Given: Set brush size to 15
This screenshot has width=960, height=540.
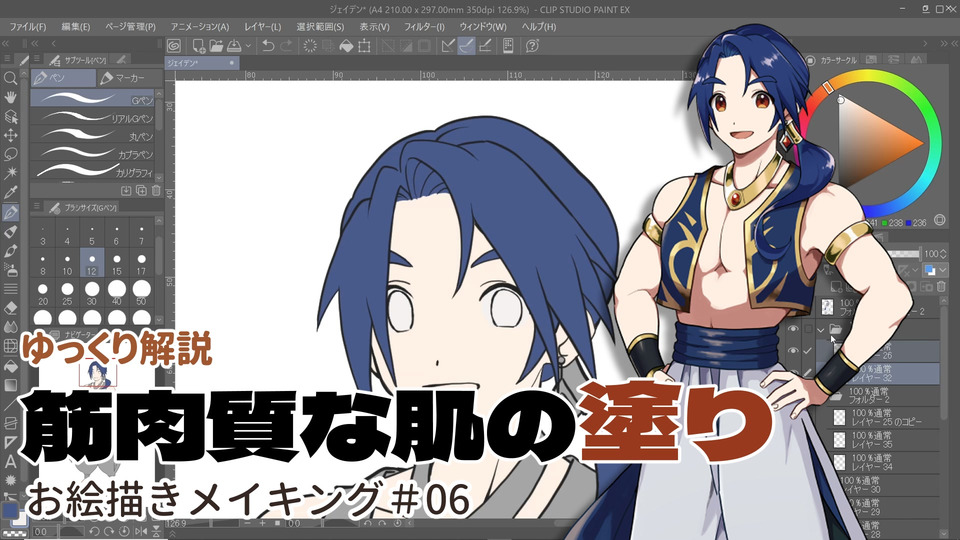Looking at the screenshot, I should click(116, 264).
